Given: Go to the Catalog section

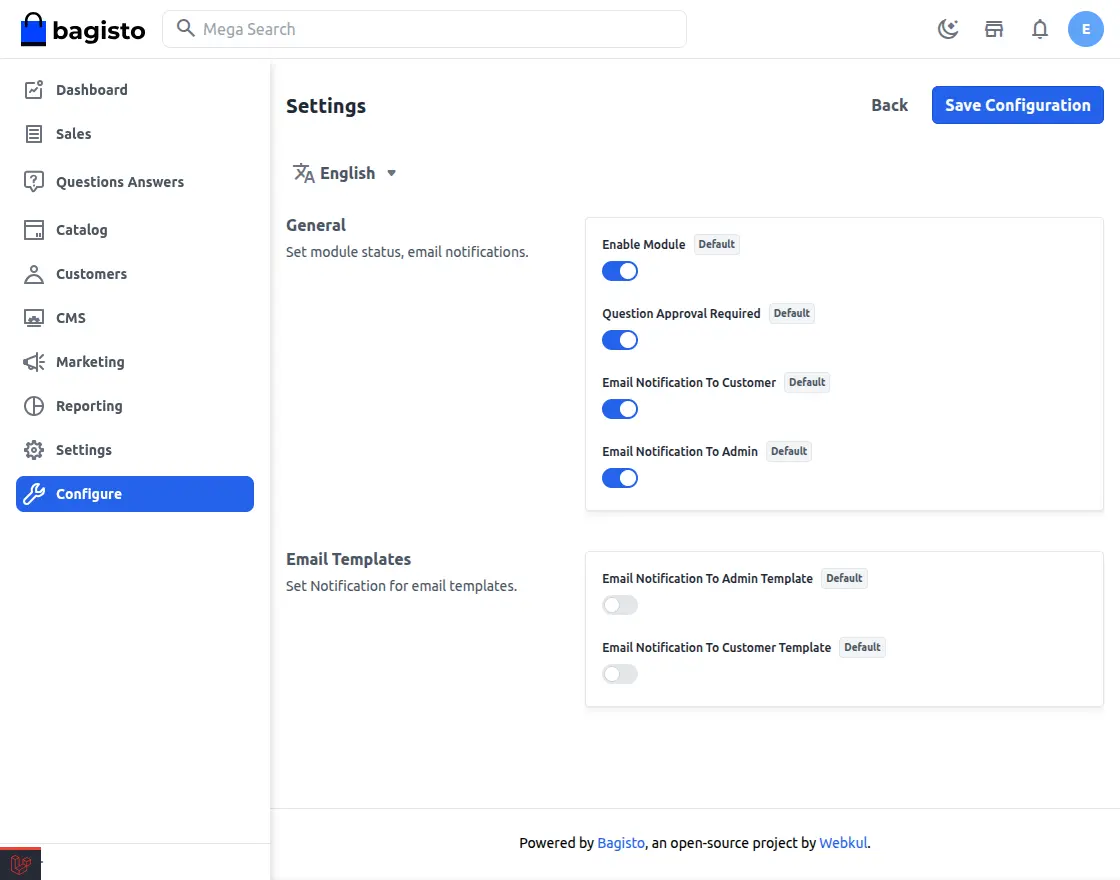Looking at the screenshot, I should click(81, 230).
